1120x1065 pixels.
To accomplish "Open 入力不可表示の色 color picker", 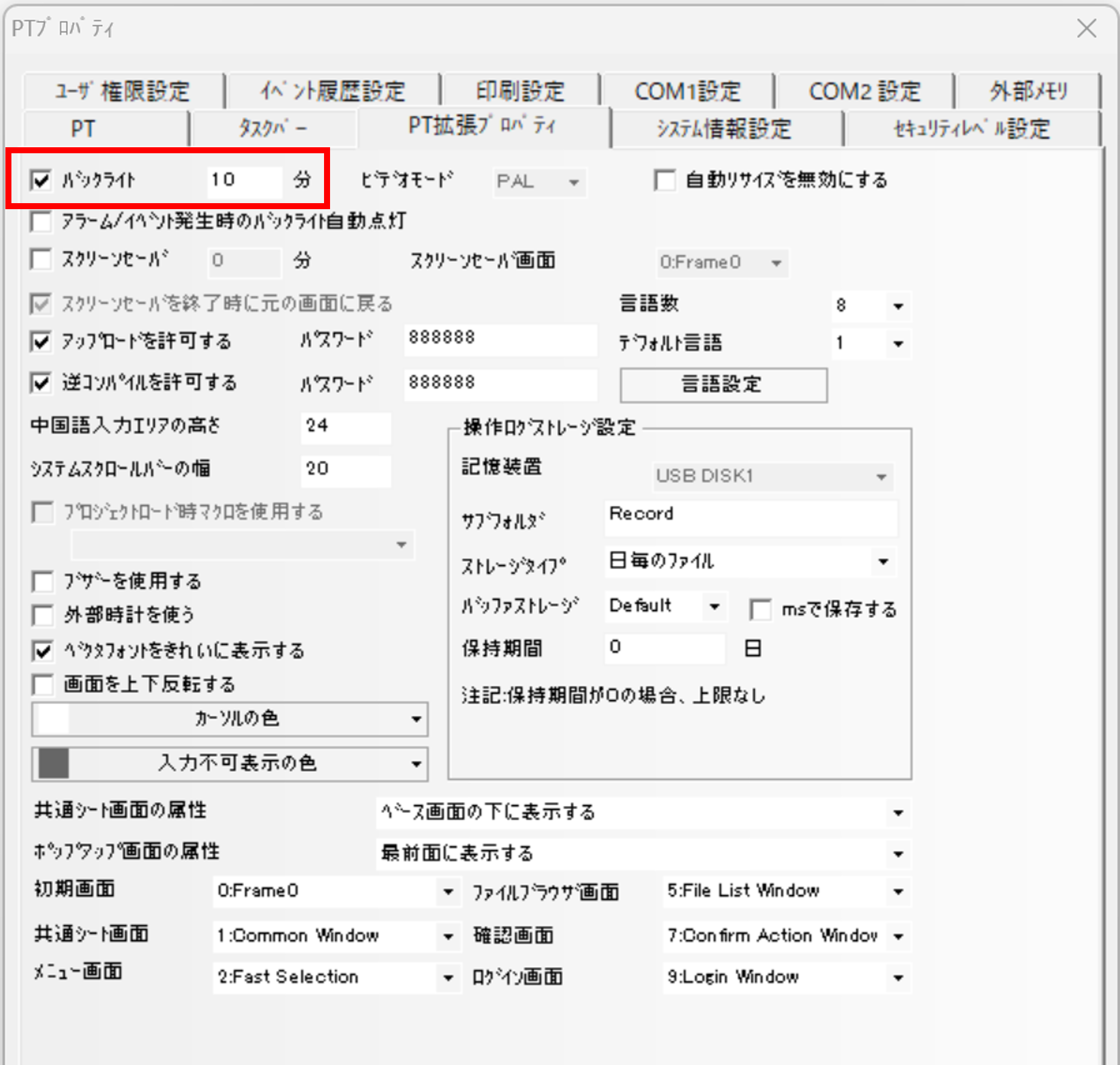I will (230, 764).
